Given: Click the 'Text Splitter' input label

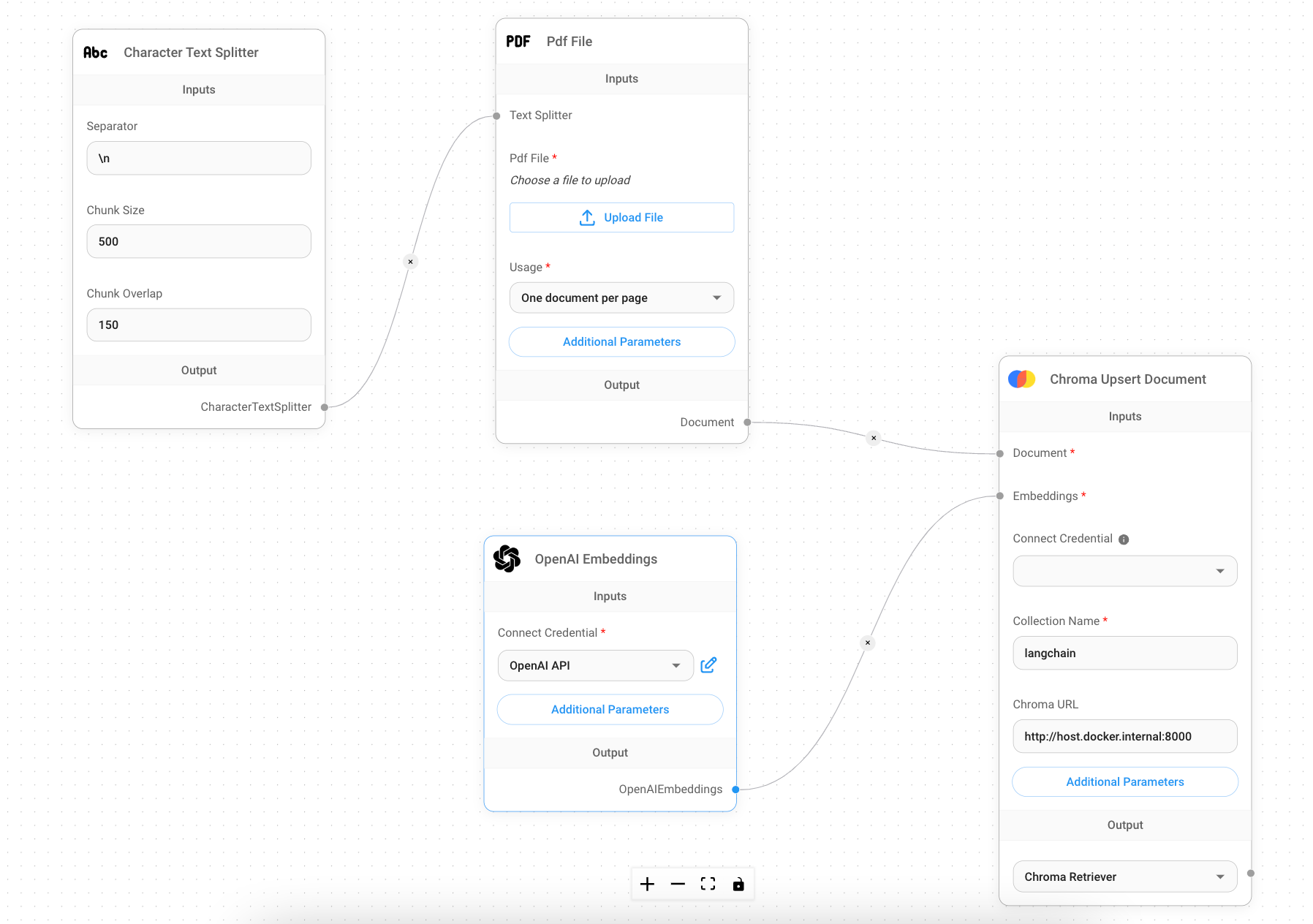Looking at the screenshot, I should pyautogui.click(x=541, y=115).
